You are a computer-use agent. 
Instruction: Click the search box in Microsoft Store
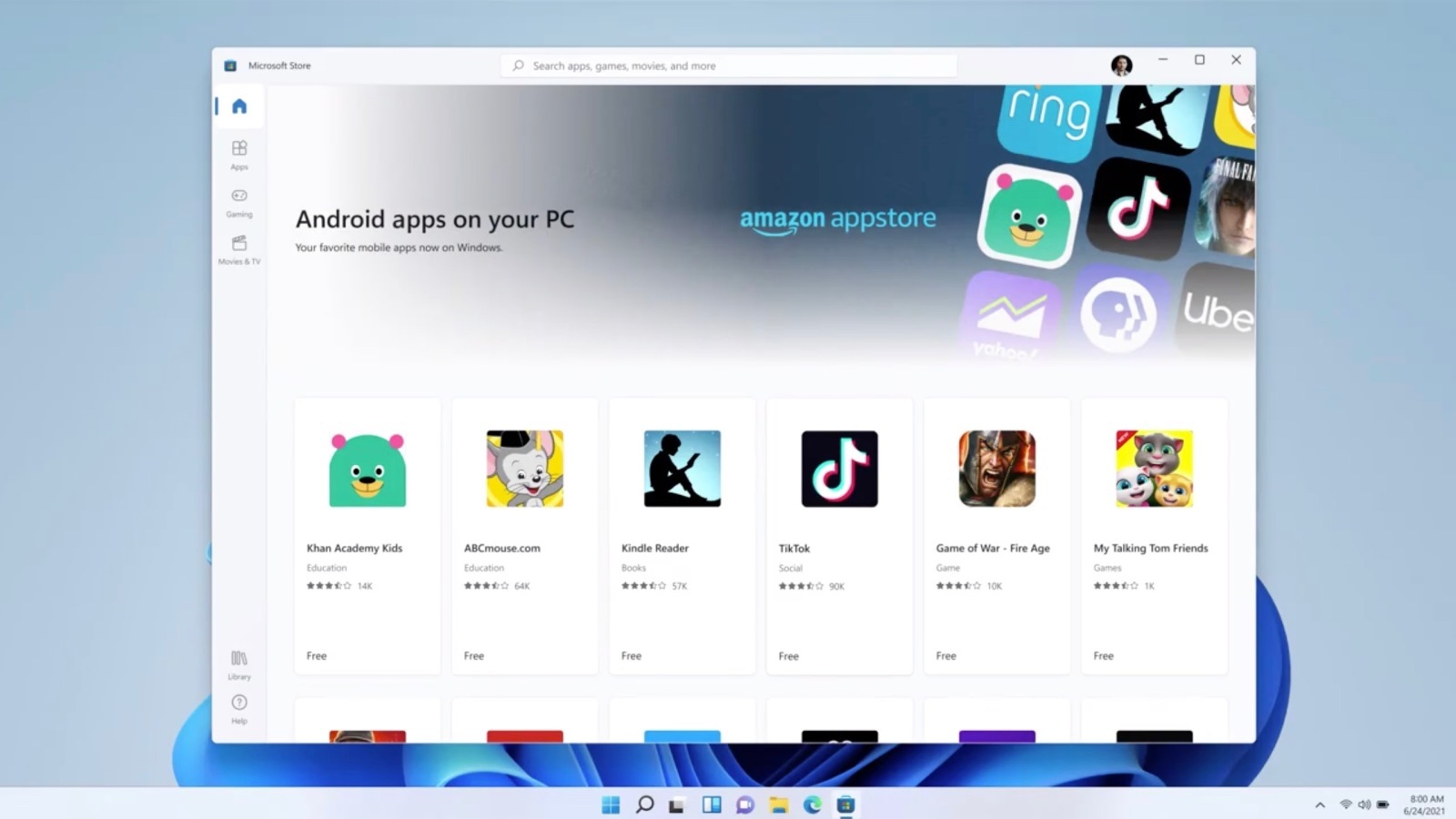729,66
